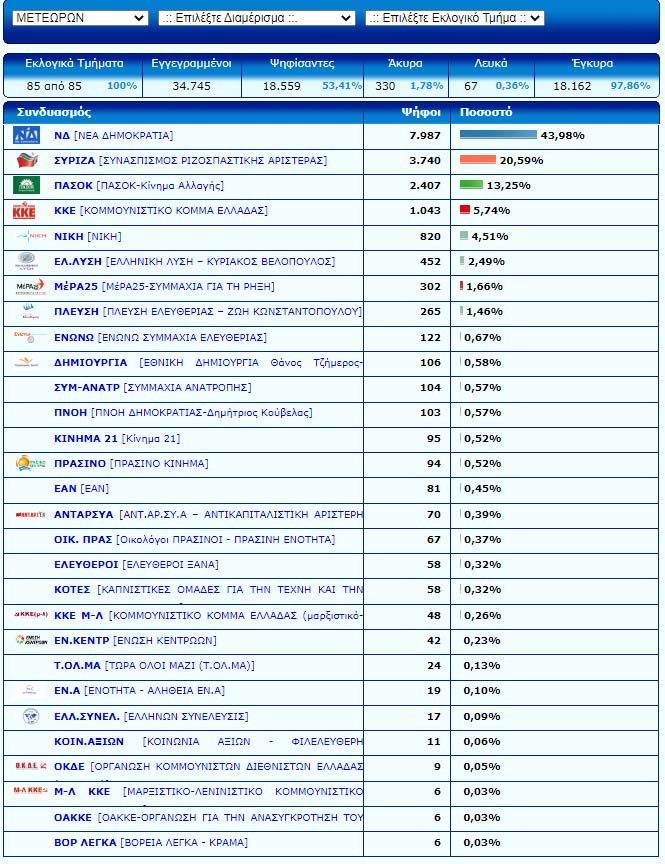Open the Τ.ΟΛ.ΜΑ party link
The image size is (665, 864).
[x=154, y=665]
